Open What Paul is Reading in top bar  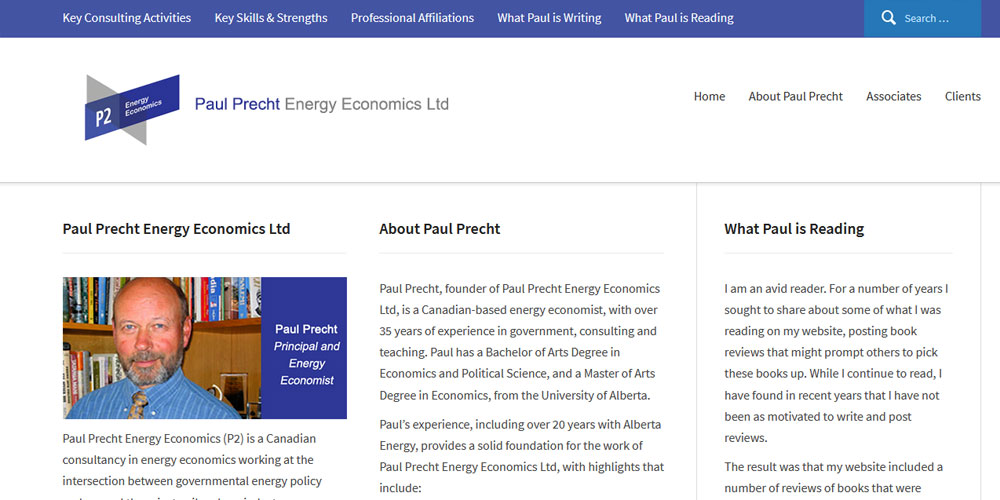point(679,18)
